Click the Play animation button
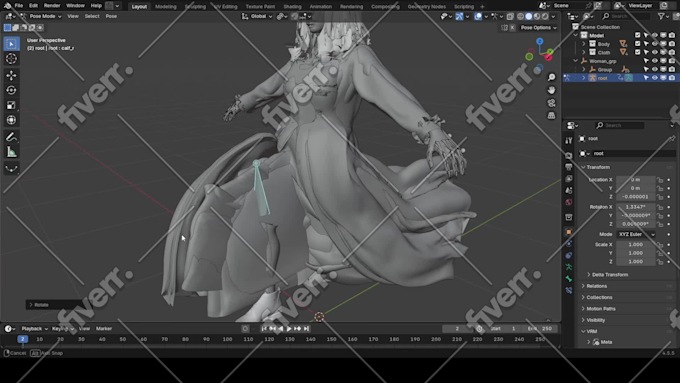Viewport: 680px width, 383px height. [289, 329]
